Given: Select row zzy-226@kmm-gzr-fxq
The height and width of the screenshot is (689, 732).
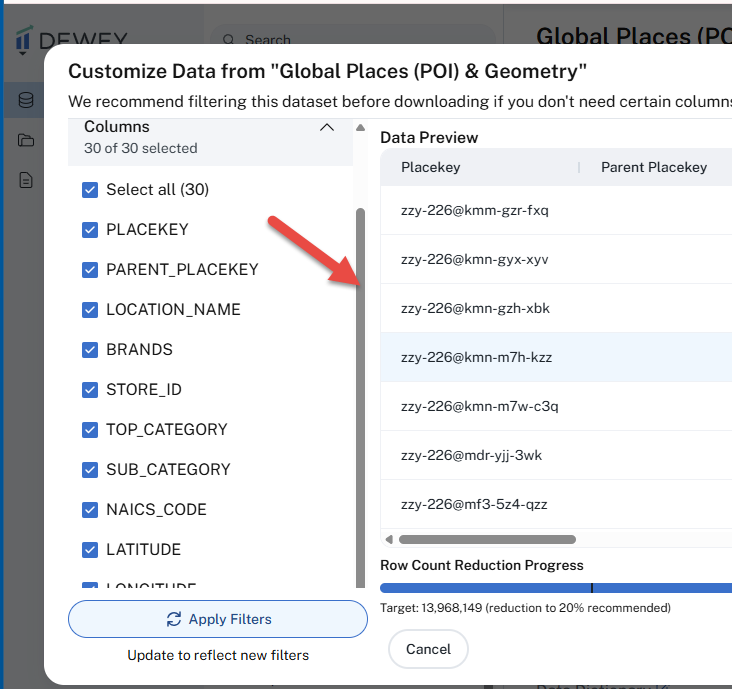Looking at the screenshot, I should (x=556, y=211).
